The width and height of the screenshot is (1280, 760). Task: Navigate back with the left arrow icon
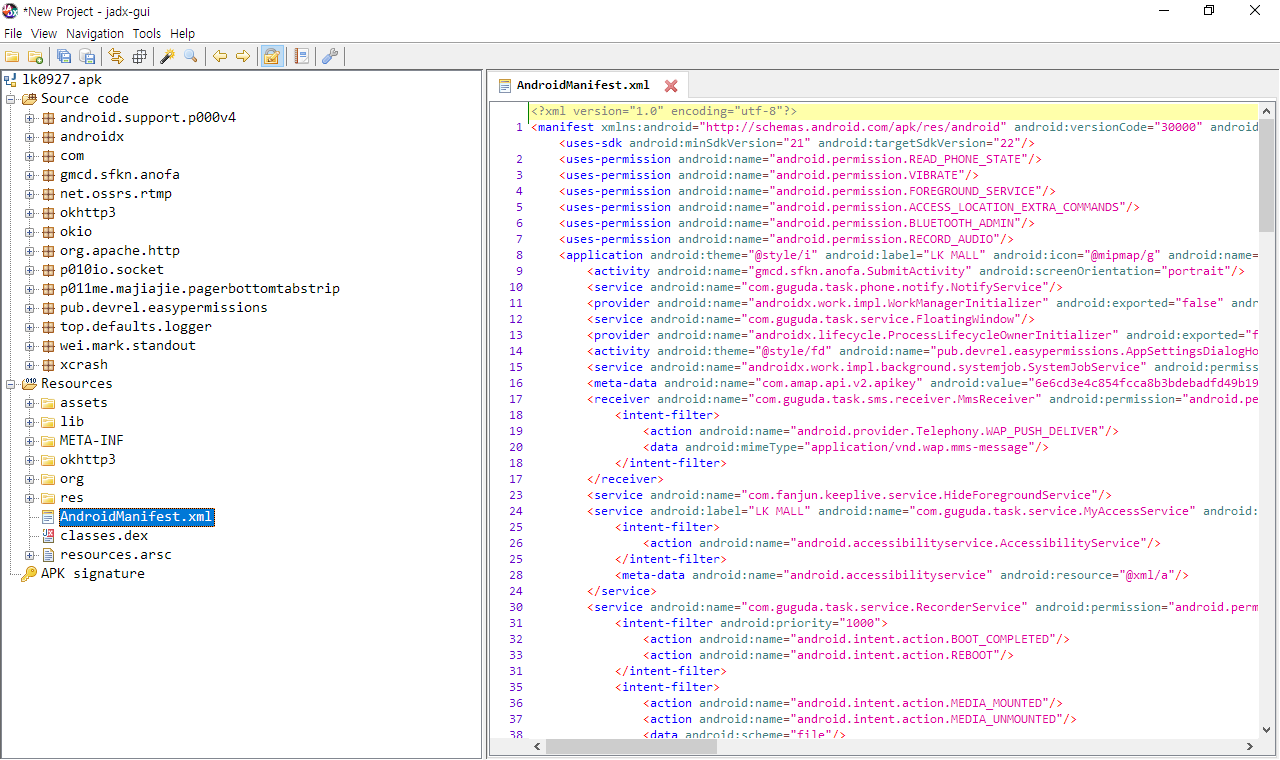point(220,57)
